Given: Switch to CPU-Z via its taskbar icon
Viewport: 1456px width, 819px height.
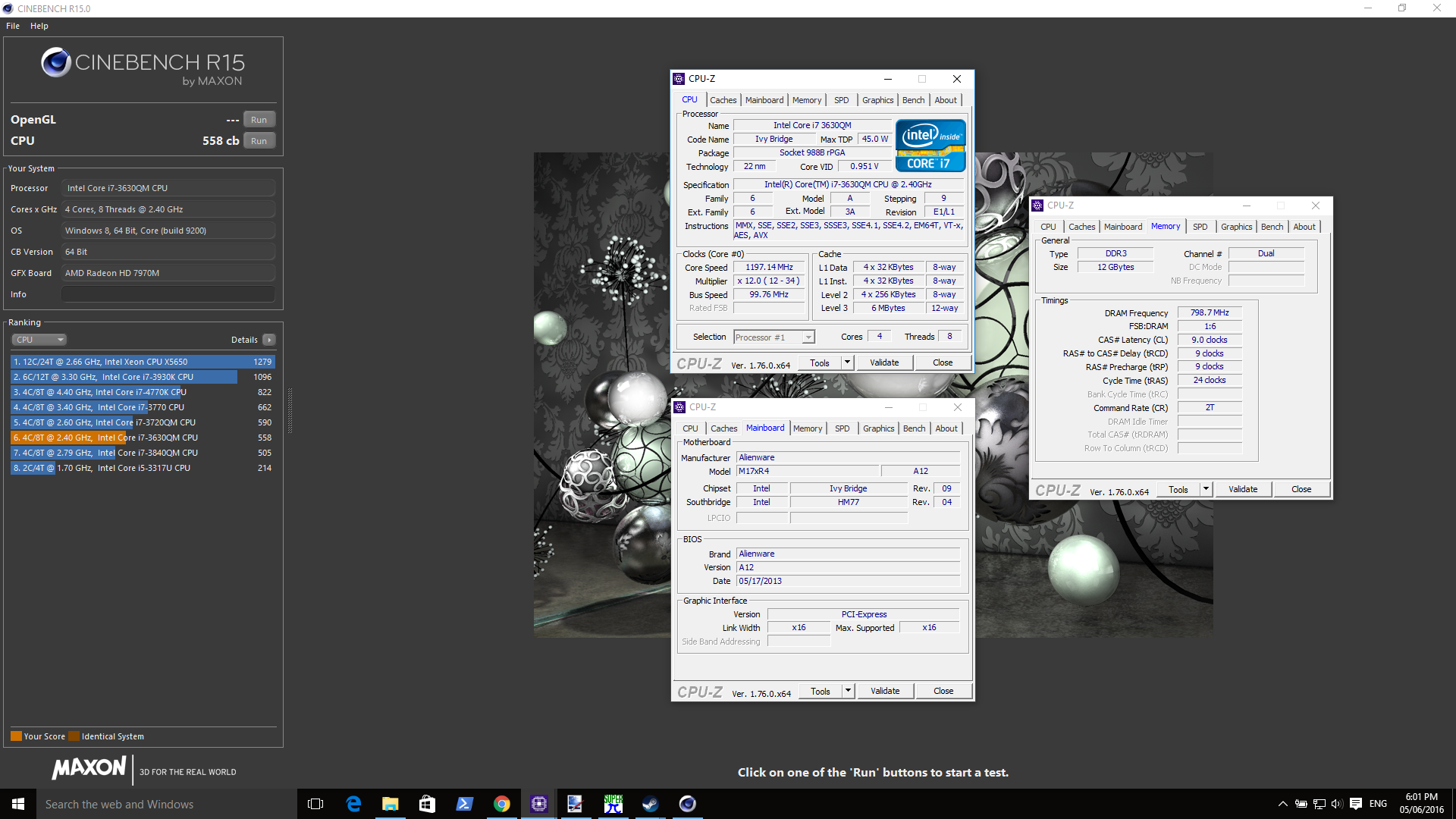Looking at the screenshot, I should (x=538, y=804).
